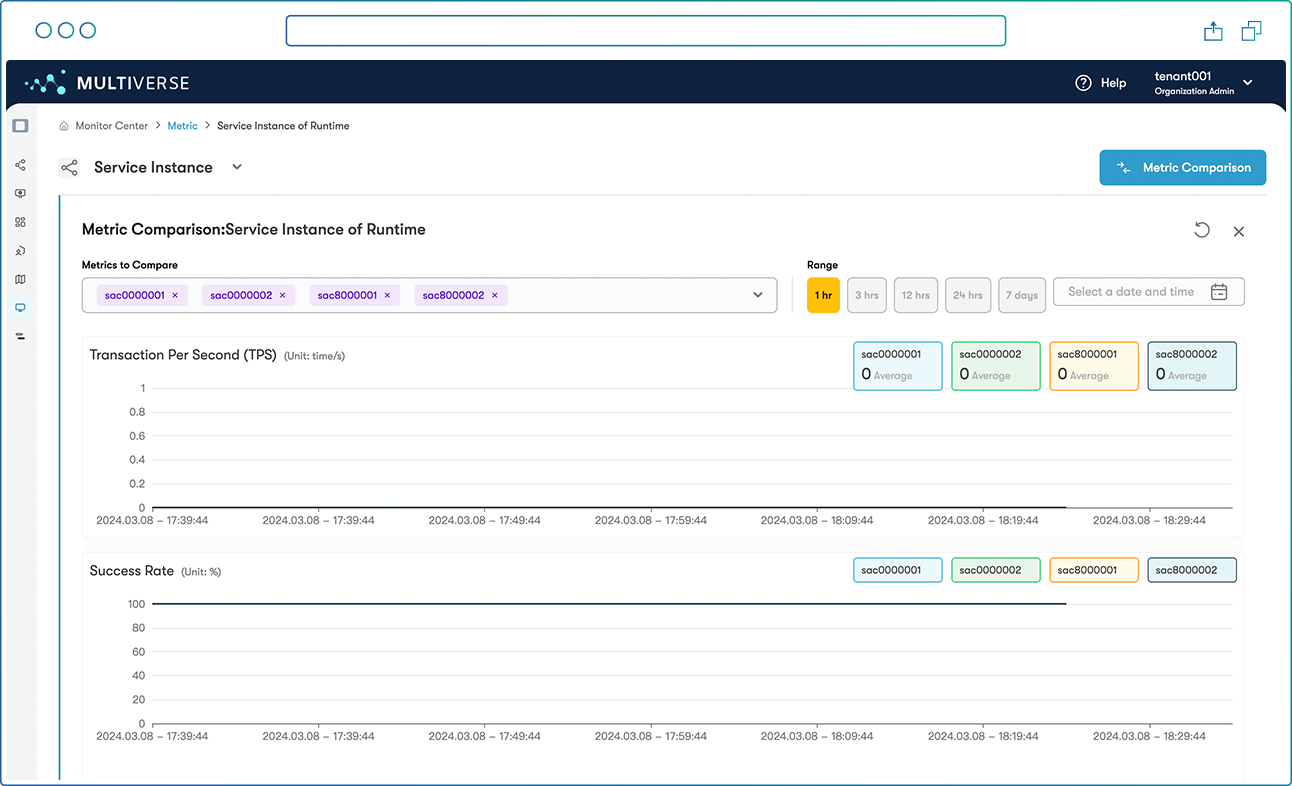
Task: Click the Metric Comparison button
Action: click(1183, 168)
